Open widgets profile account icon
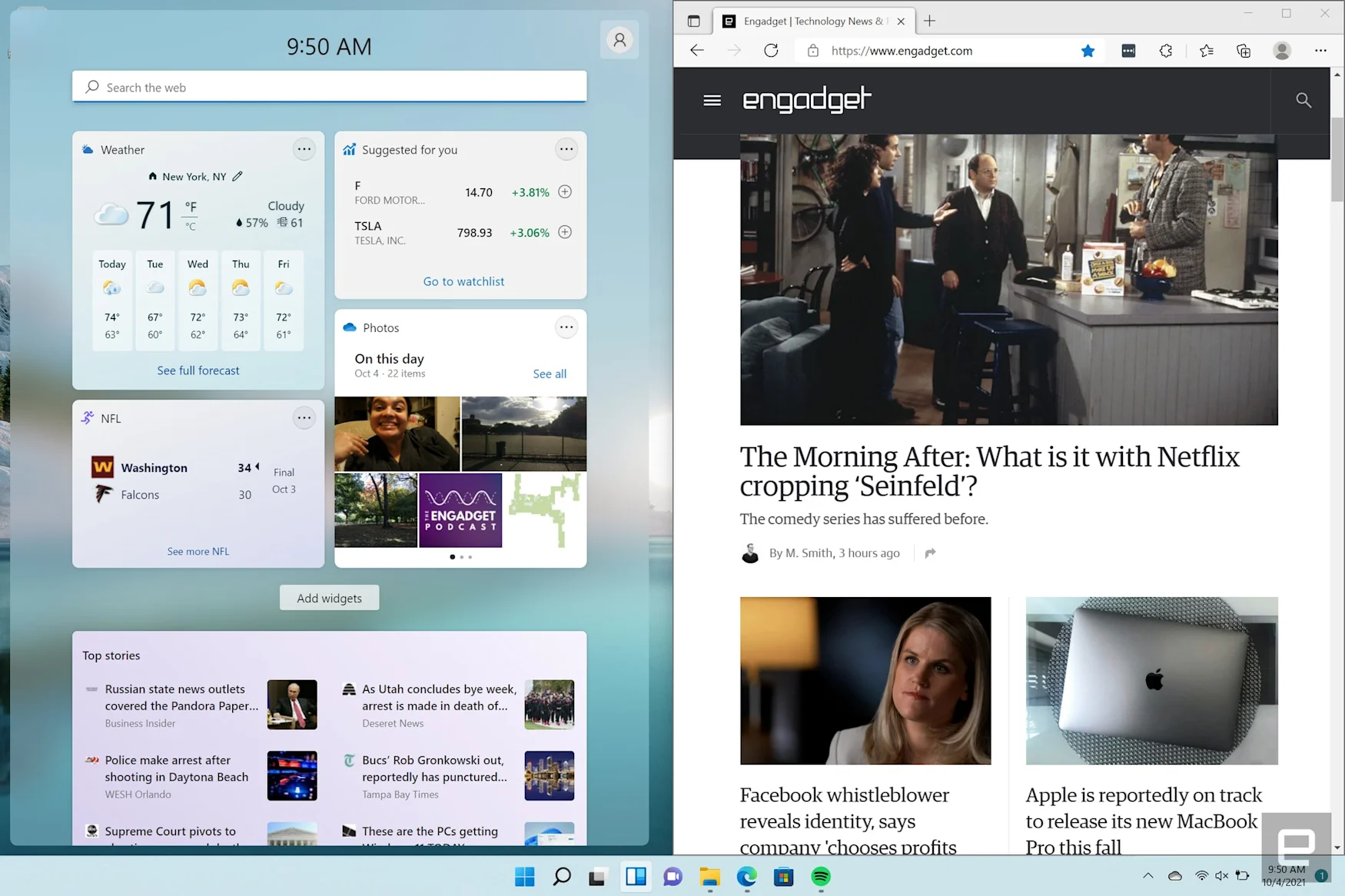1345x896 pixels. (x=619, y=40)
